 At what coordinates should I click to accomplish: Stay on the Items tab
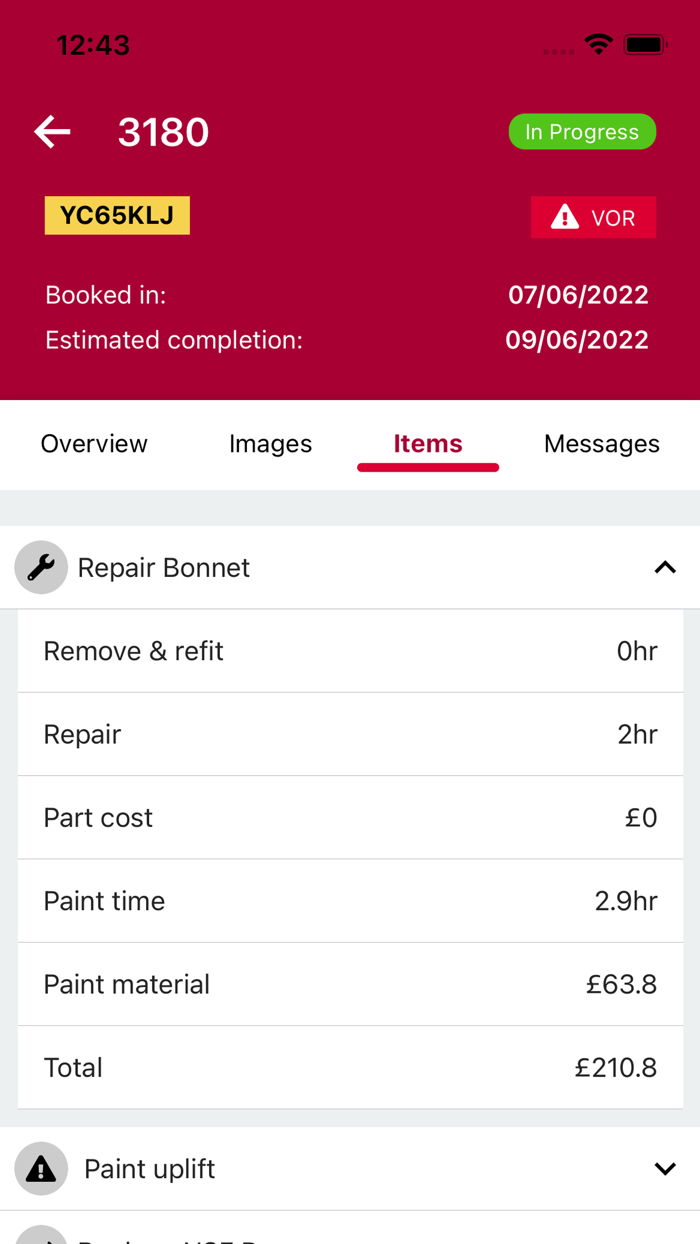point(428,443)
